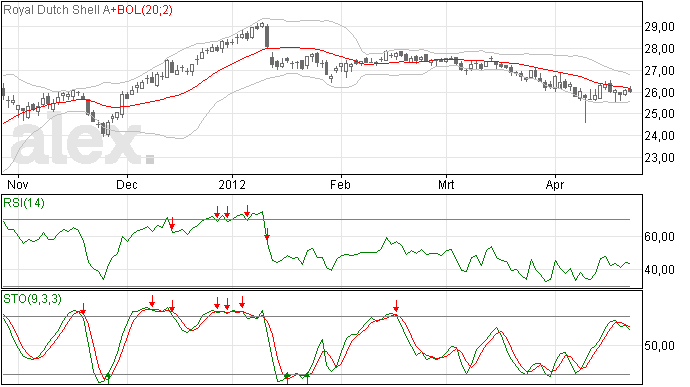The width and height of the screenshot is (690, 387).
Task: Click the 29,00 price axis label
Action: coord(659,27)
